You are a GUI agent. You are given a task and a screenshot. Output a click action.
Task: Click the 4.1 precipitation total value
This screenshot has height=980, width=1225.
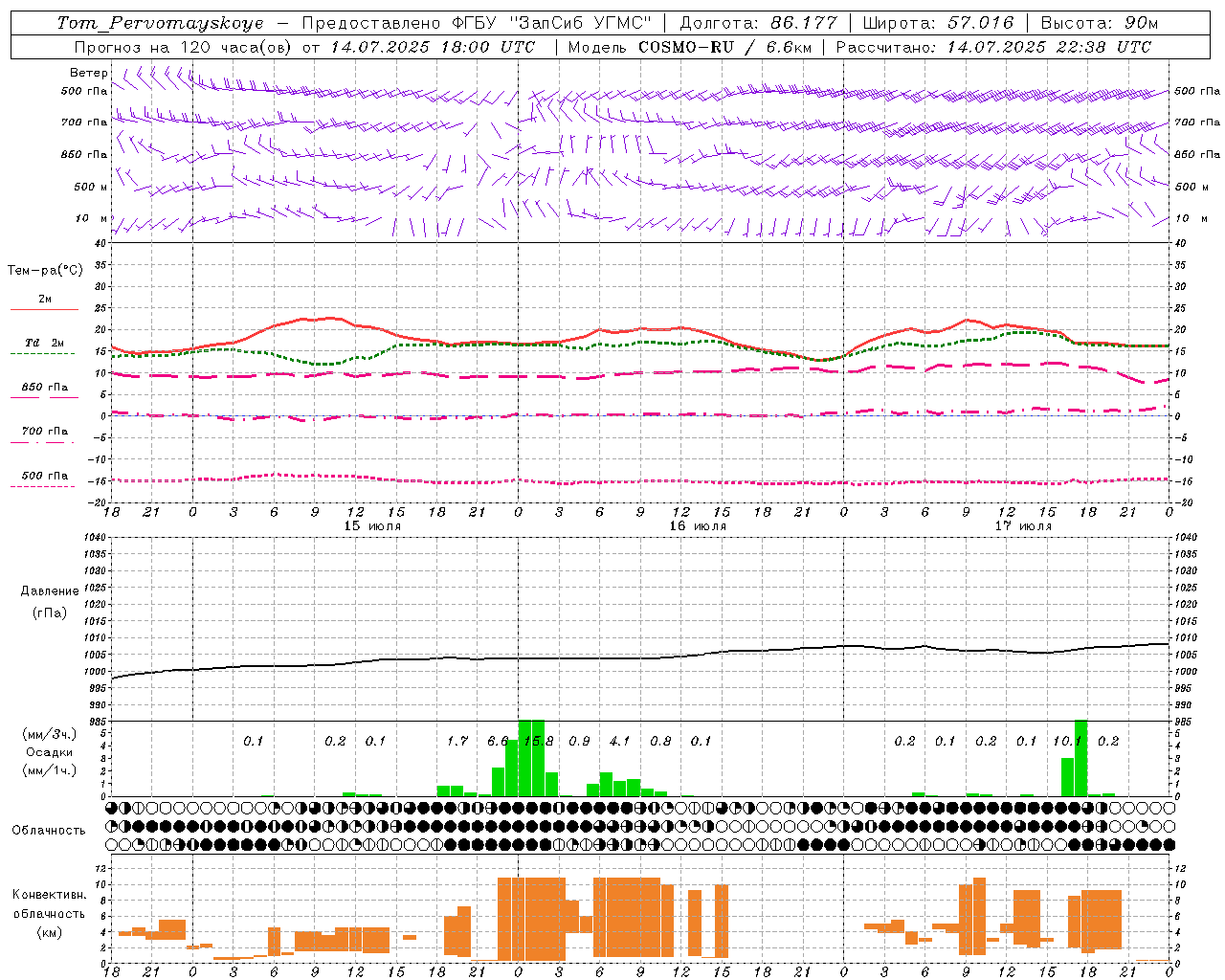tap(620, 742)
